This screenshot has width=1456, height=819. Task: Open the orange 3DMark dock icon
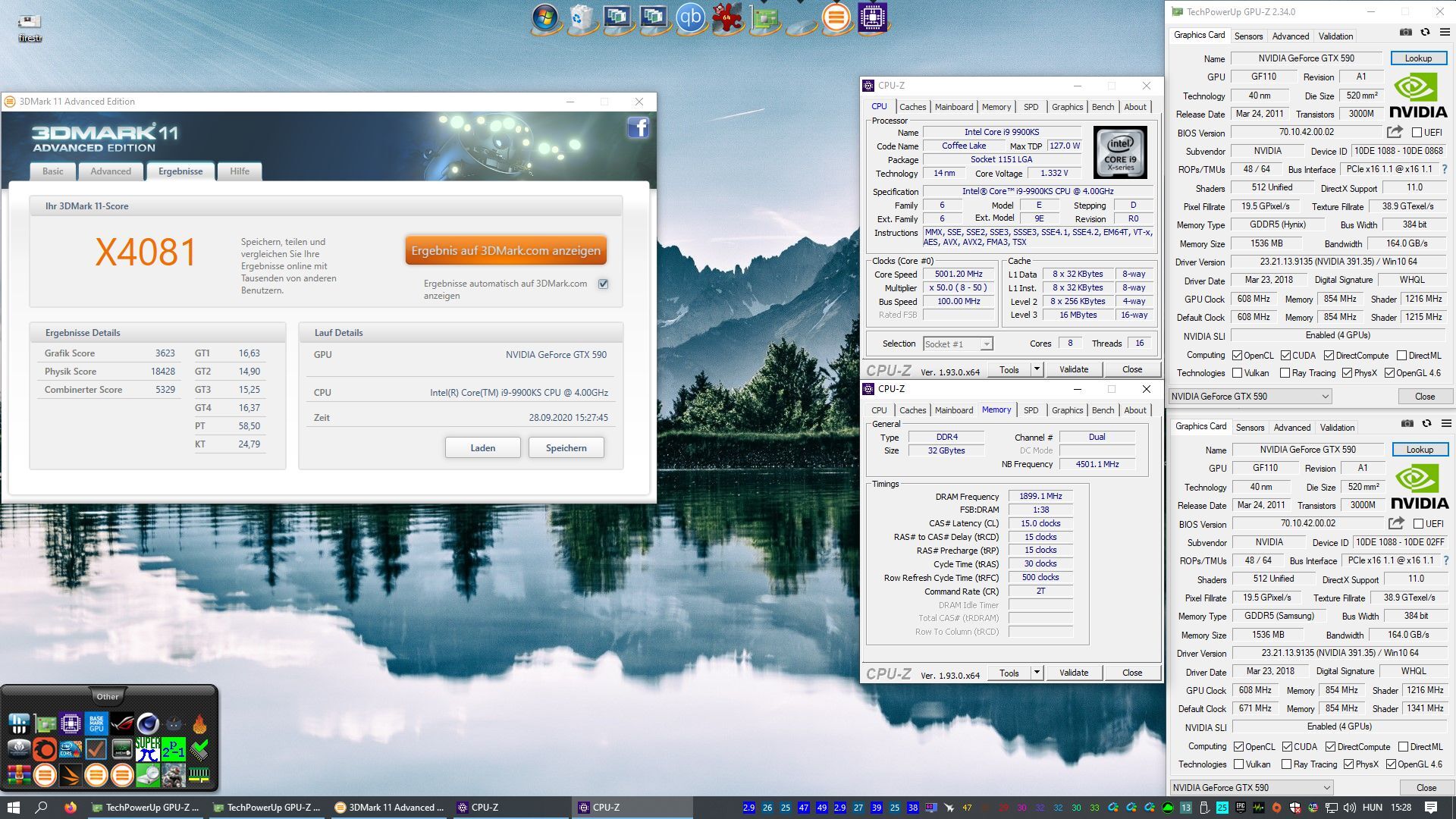click(836, 17)
